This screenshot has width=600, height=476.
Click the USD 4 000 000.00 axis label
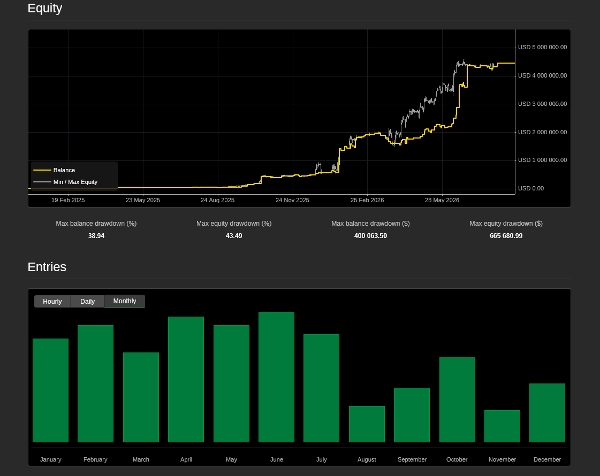pyautogui.click(x=542, y=76)
